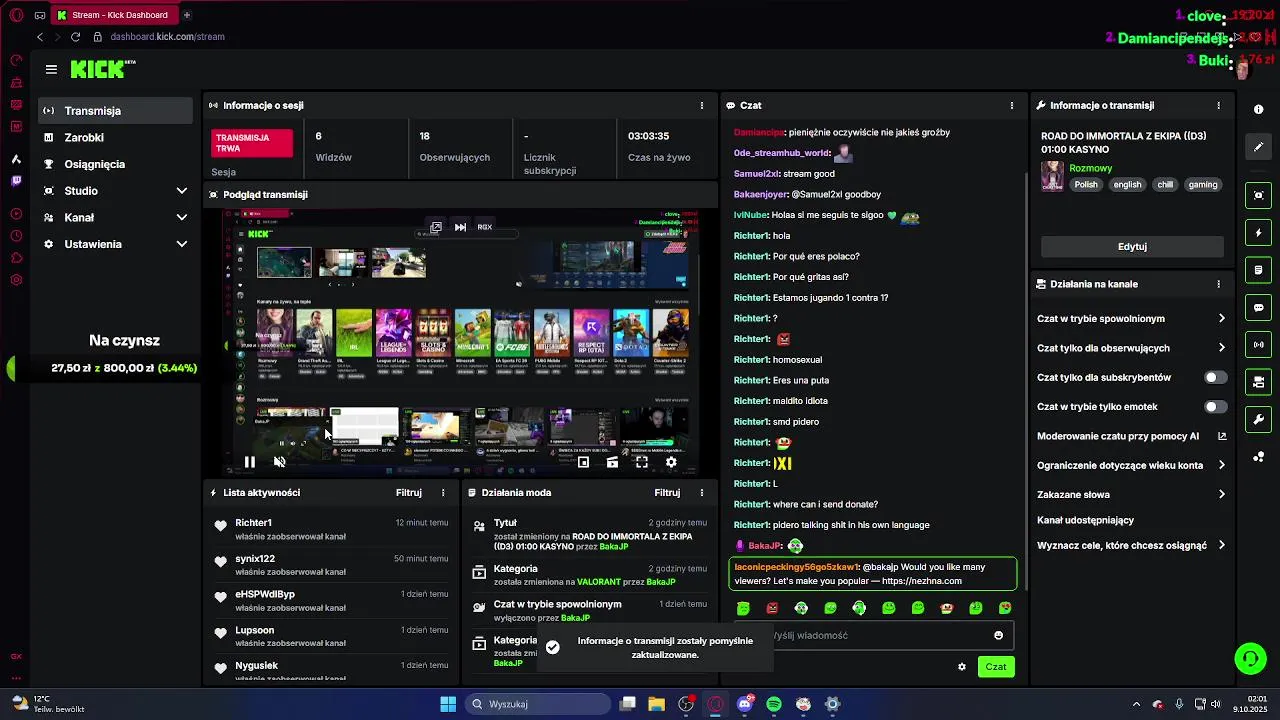1280x720 pixels.
Task: Open Discord from the taskbar
Action: (x=745, y=704)
